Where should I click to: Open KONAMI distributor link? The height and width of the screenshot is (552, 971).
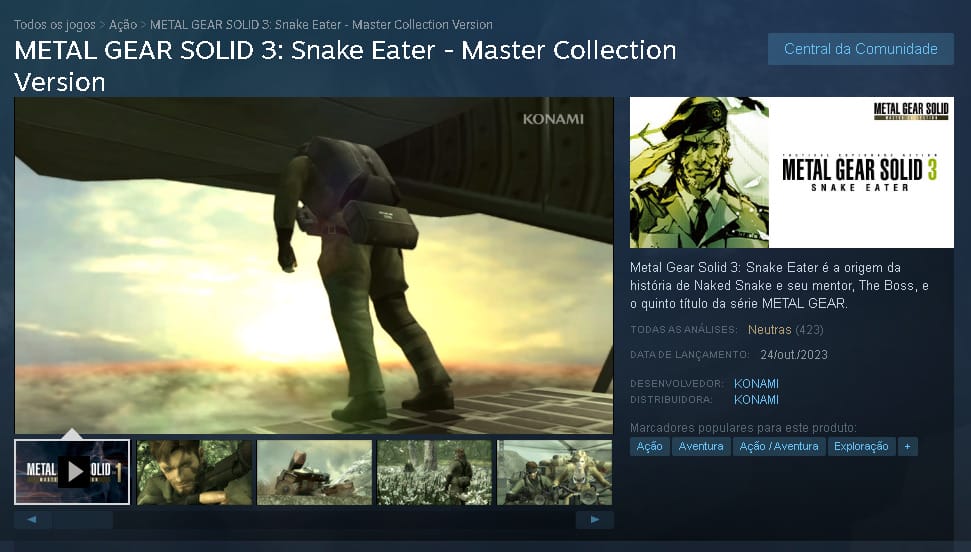756,400
